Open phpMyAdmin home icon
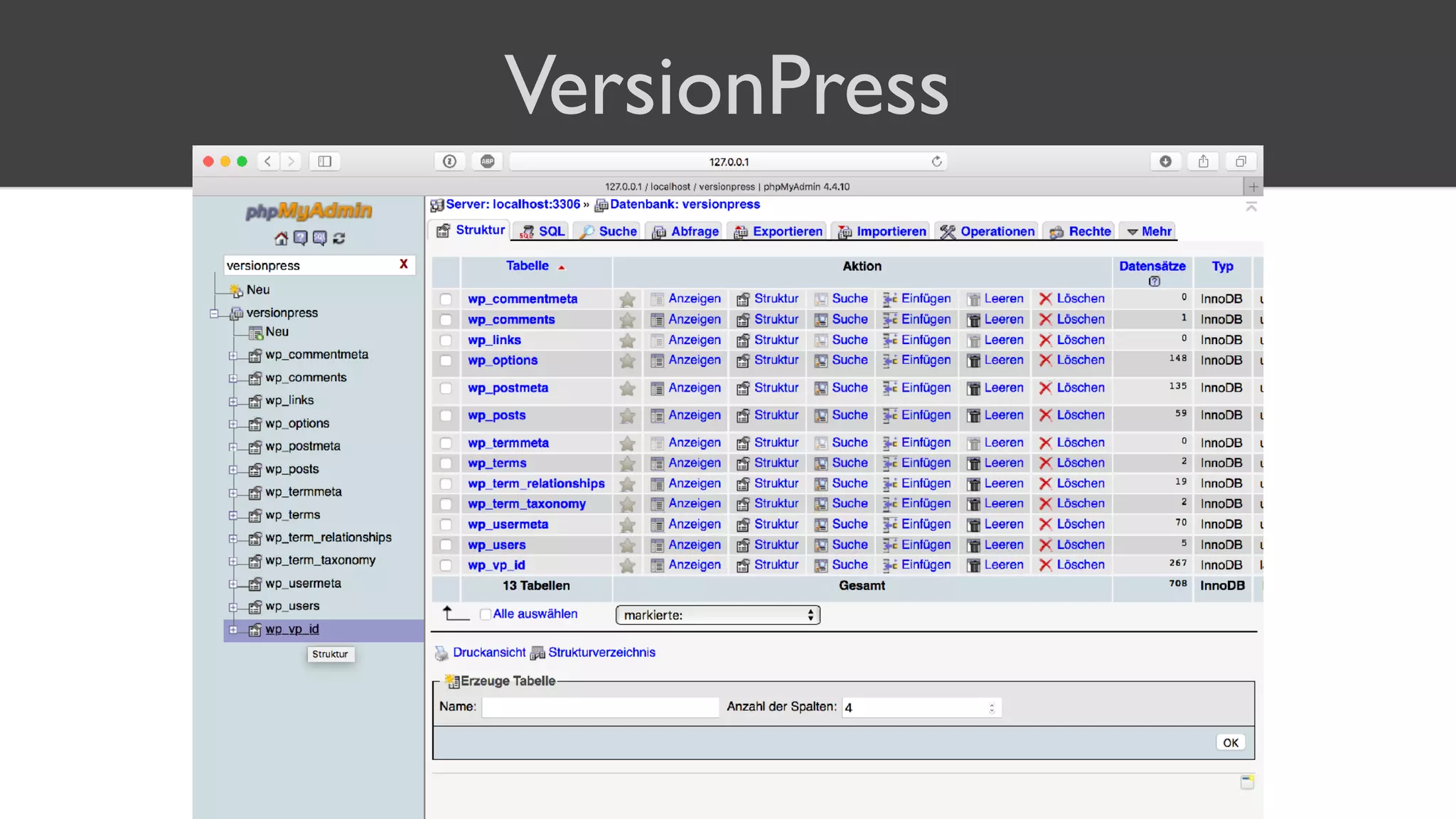The width and height of the screenshot is (1456, 819). [281, 238]
